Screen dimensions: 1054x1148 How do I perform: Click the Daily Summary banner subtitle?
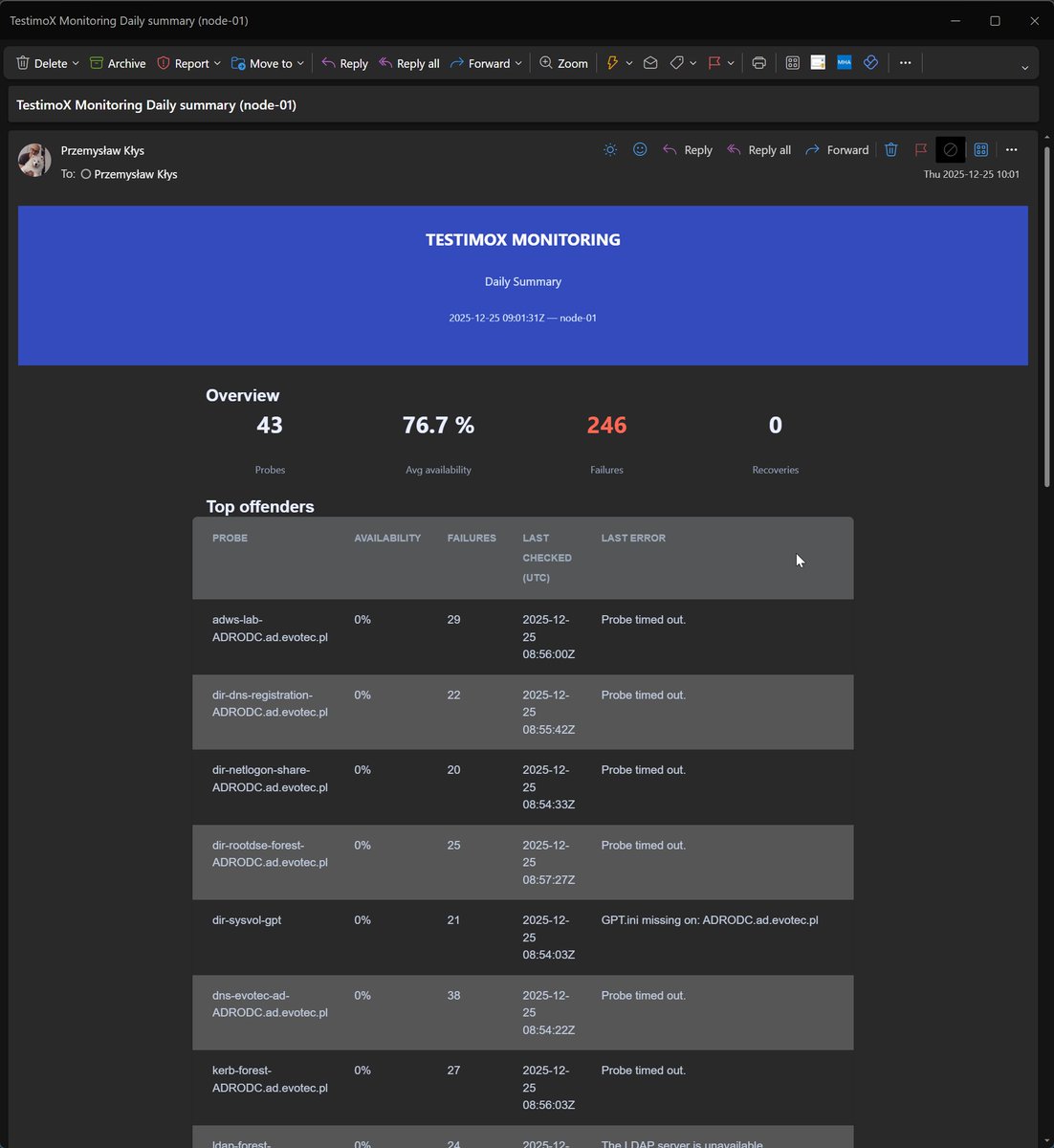pyautogui.click(x=523, y=281)
